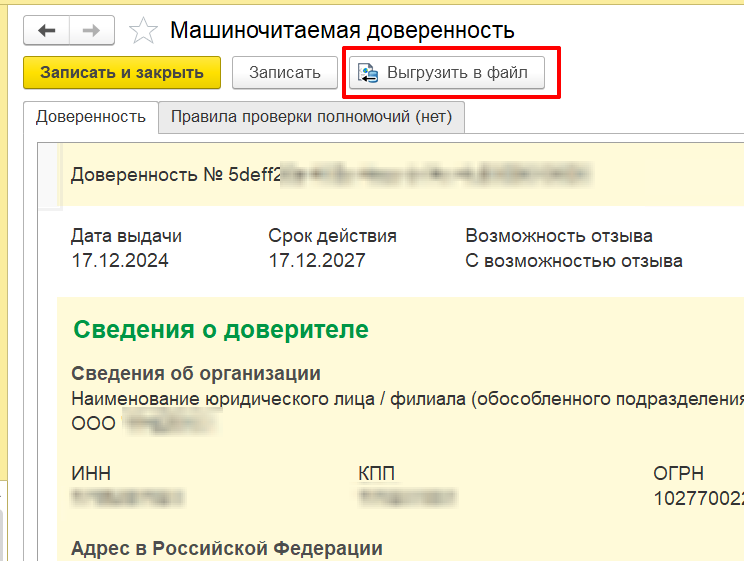Click the 'ОГРН' label
The height and width of the screenshot is (561, 744).
click(x=679, y=473)
